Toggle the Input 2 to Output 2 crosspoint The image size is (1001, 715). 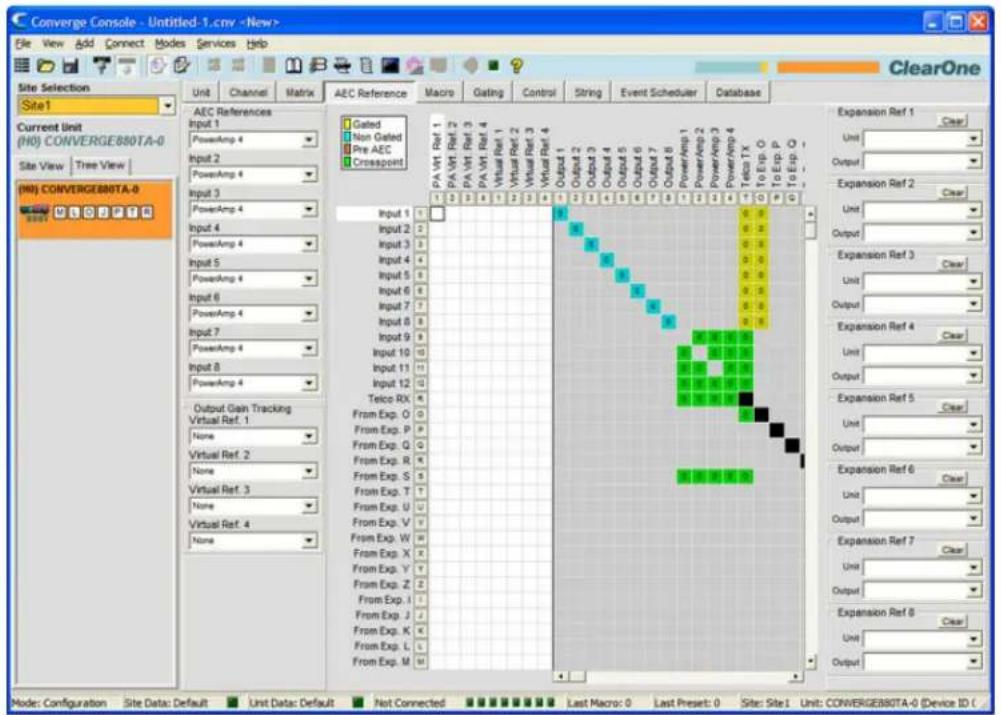(x=576, y=229)
